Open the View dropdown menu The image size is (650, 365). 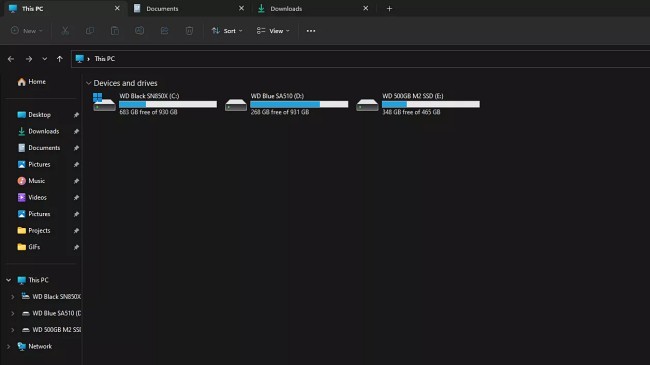(273, 31)
